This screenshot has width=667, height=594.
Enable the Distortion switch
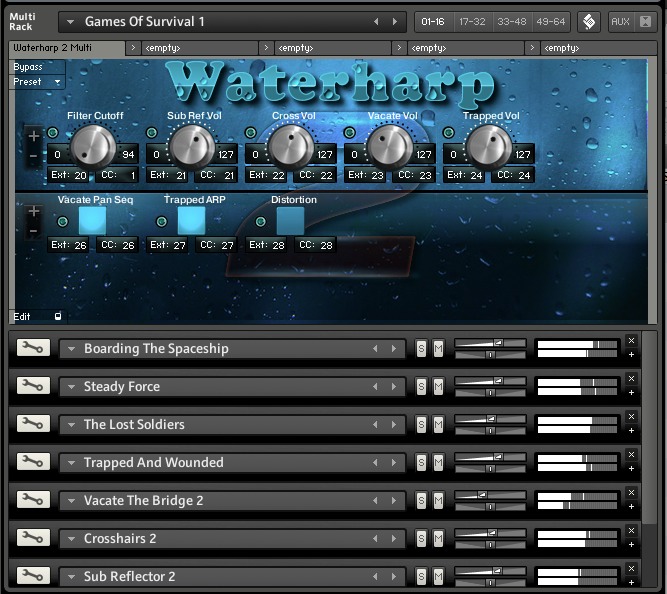pos(290,220)
